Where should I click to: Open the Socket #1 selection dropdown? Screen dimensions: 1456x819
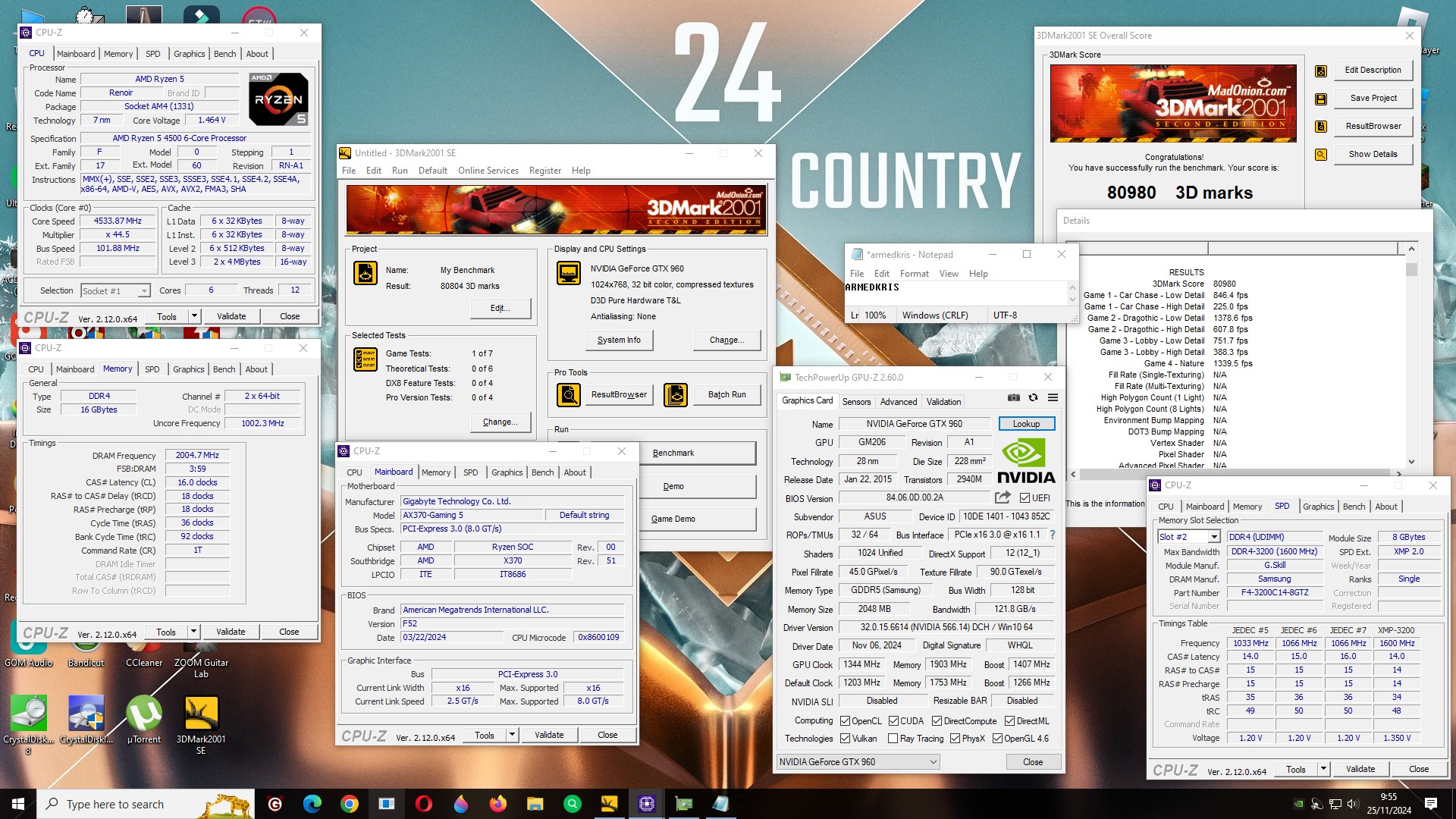coord(115,291)
